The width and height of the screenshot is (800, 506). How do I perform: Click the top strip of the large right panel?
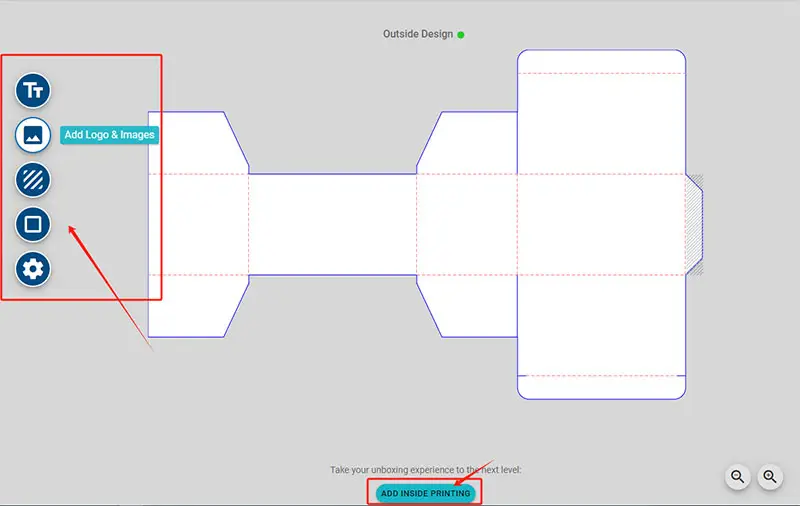pyautogui.click(x=600, y=61)
